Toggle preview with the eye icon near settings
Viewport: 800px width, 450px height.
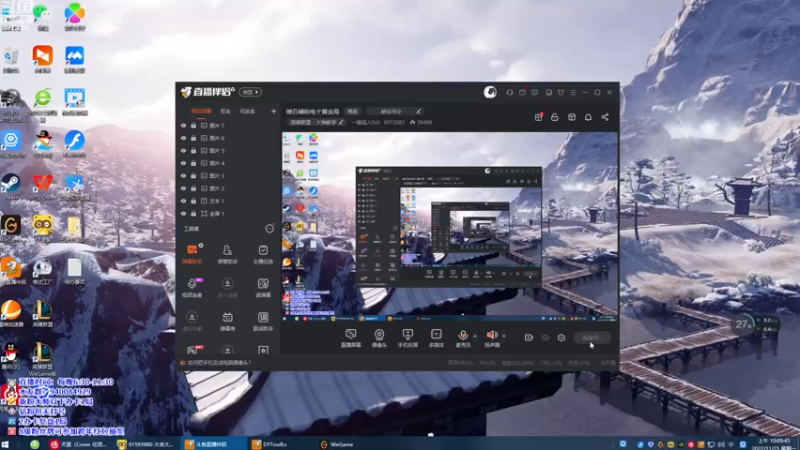[x=545, y=338]
